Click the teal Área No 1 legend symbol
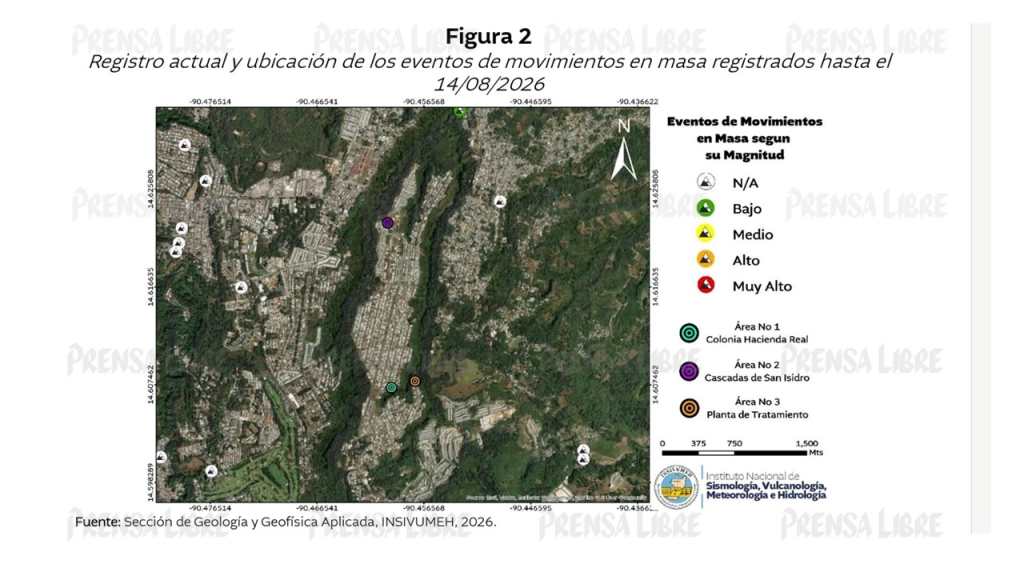Screen dimensions: 1024x576 [x=689, y=333]
